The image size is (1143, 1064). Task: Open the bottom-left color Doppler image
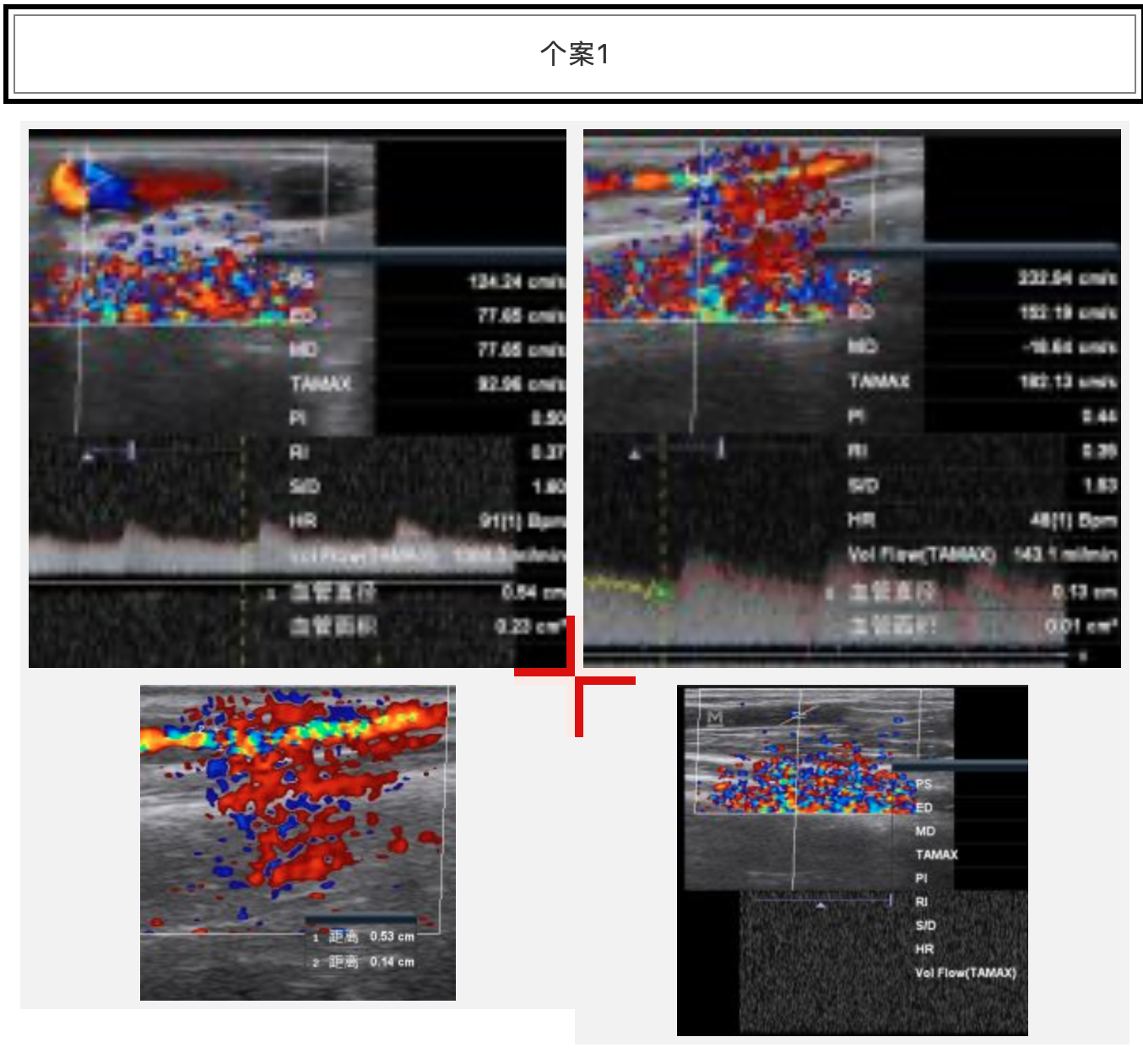click(297, 842)
